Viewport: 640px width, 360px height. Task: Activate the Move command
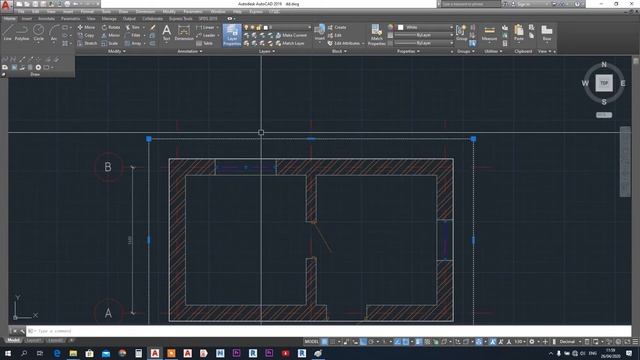(x=86, y=27)
